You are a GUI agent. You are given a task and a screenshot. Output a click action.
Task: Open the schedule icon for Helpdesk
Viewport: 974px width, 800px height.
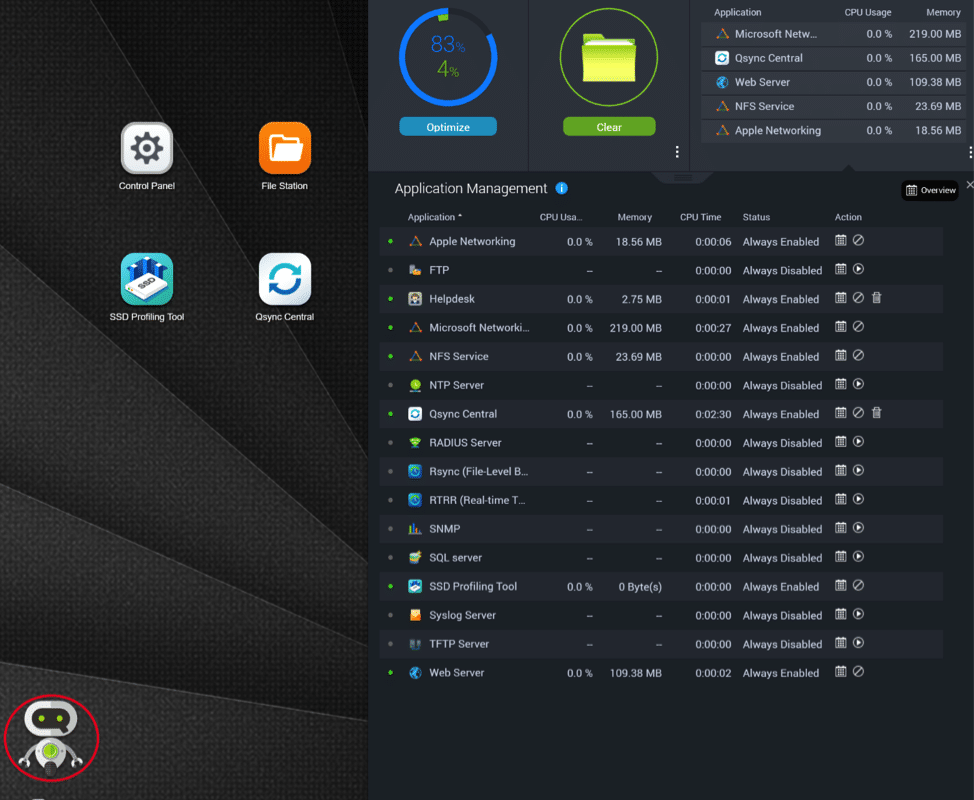tap(840, 298)
